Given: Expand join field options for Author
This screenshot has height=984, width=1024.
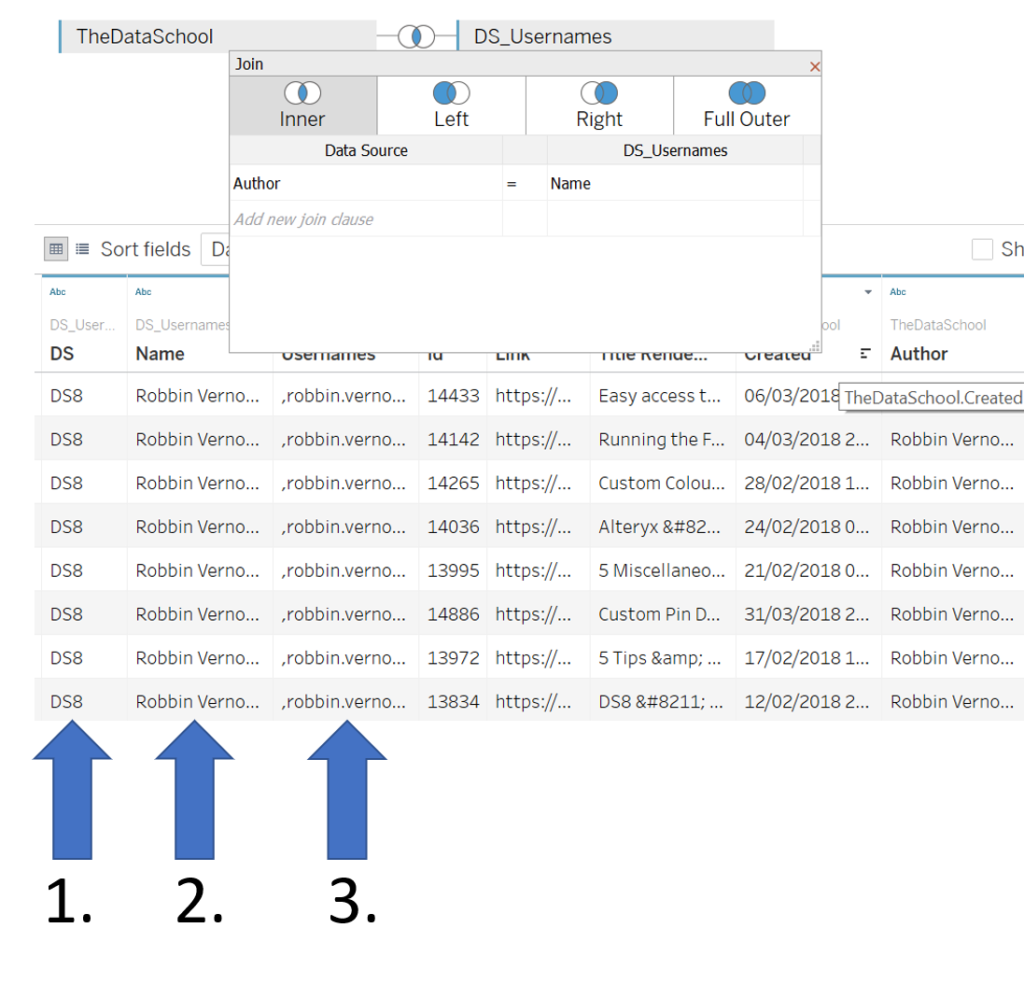Looking at the screenshot, I should pyautogui.click(x=257, y=184).
